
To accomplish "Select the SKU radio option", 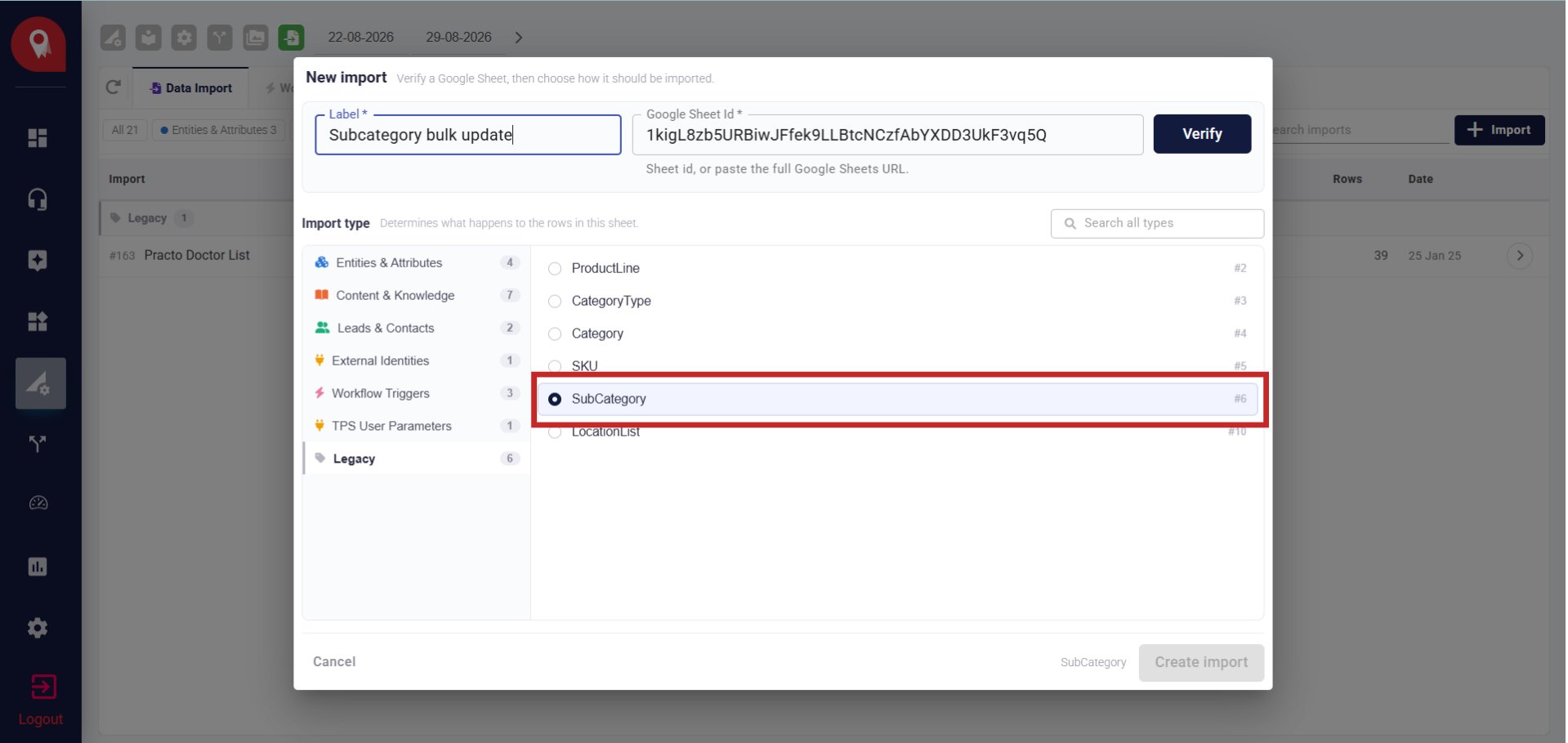I will [555, 366].
